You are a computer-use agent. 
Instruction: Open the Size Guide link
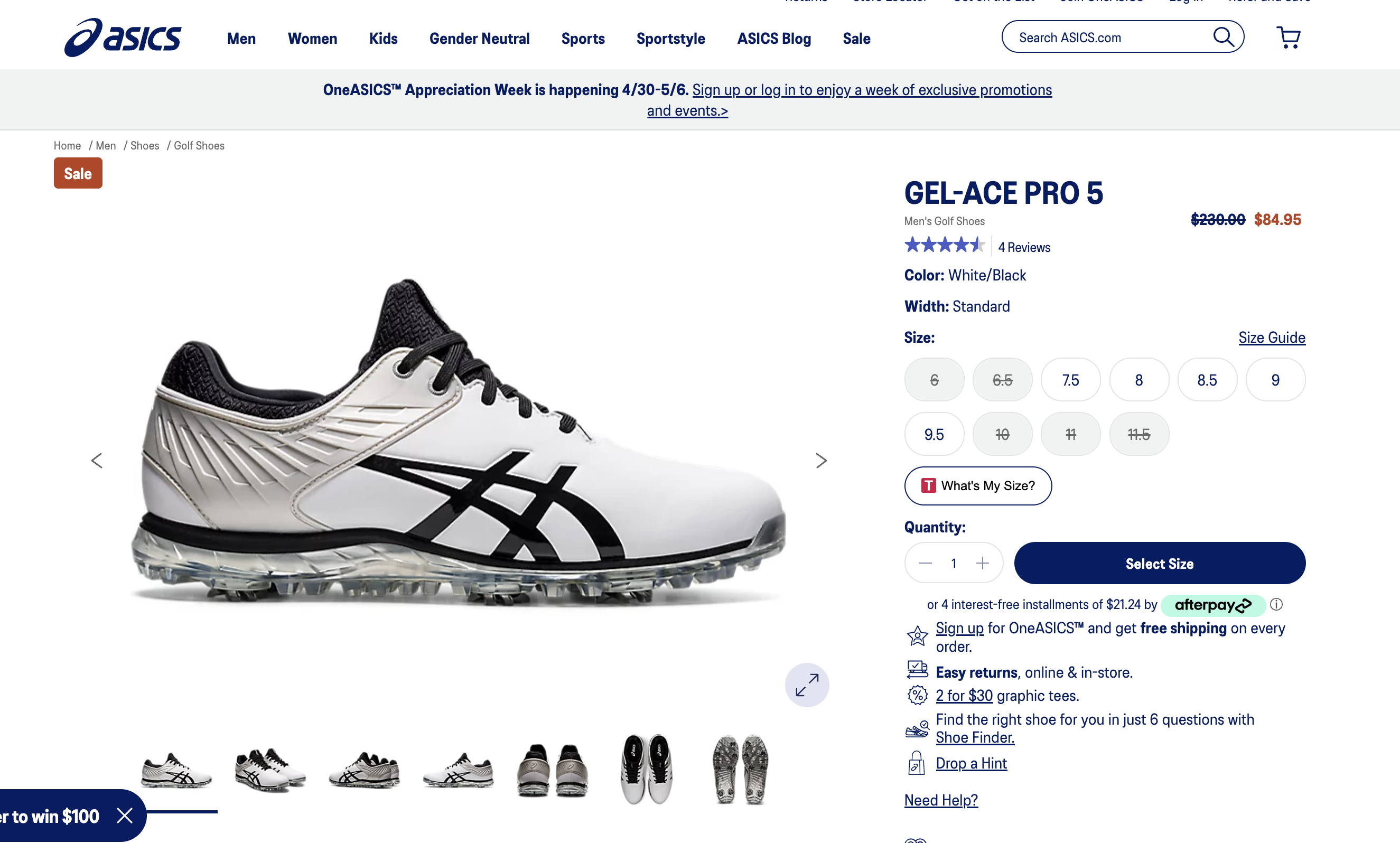(x=1272, y=338)
